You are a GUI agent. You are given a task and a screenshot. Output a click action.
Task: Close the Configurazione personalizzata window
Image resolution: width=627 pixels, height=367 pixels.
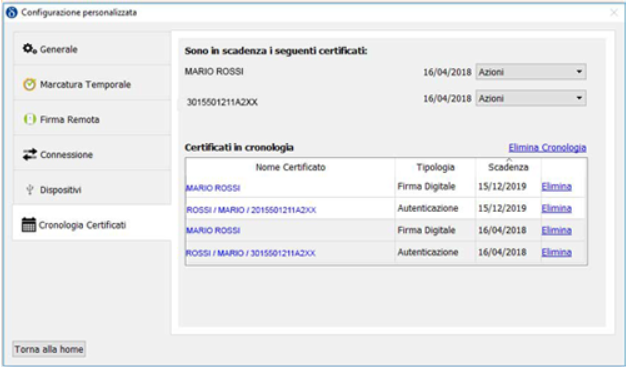pos(614,12)
